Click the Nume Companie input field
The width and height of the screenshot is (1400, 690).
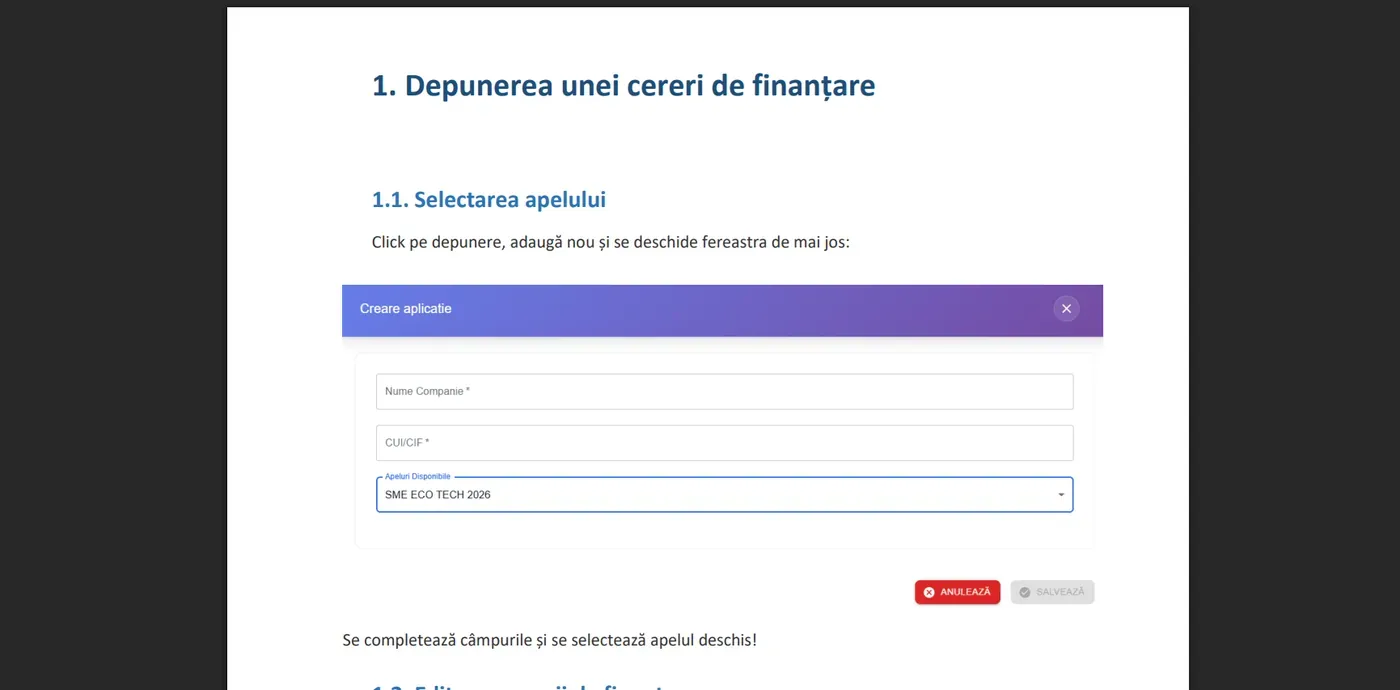pos(724,392)
